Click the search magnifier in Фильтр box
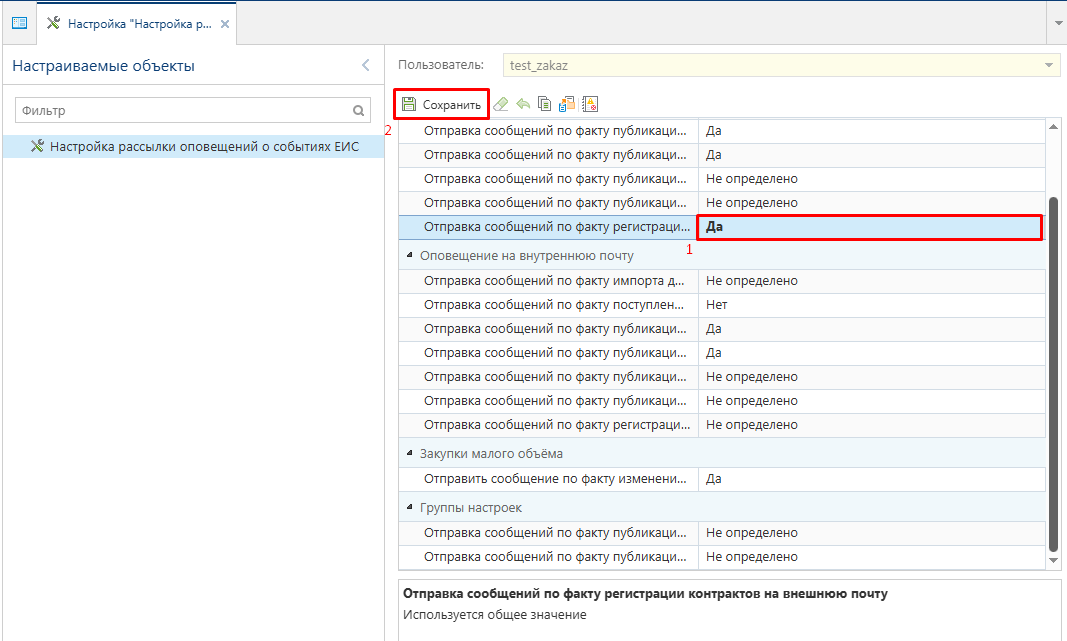Image resolution: width=1067 pixels, height=641 pixels. 359,111
